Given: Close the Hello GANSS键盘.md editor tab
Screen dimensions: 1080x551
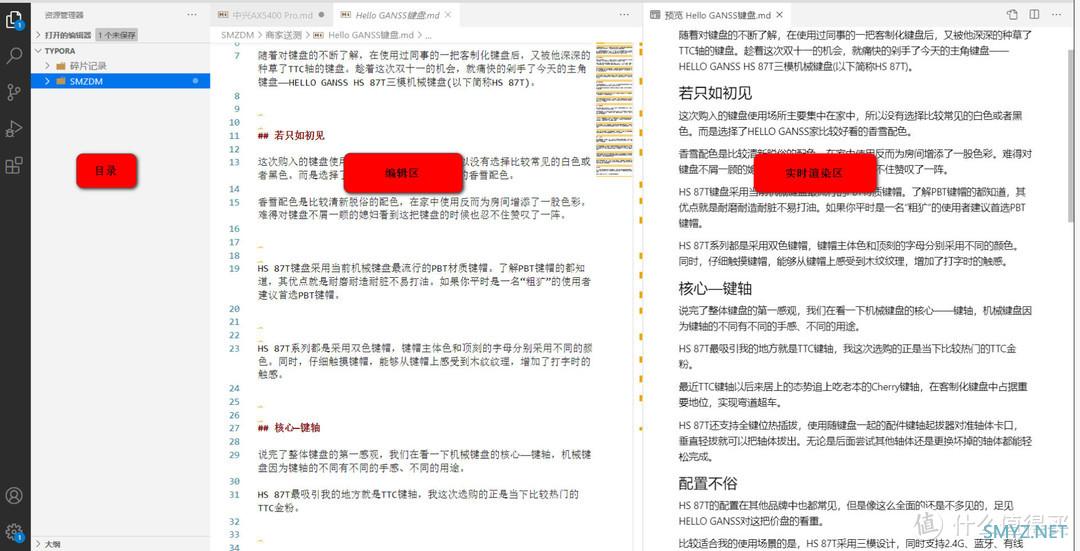Looking at the screenshot, I should 447,16.
